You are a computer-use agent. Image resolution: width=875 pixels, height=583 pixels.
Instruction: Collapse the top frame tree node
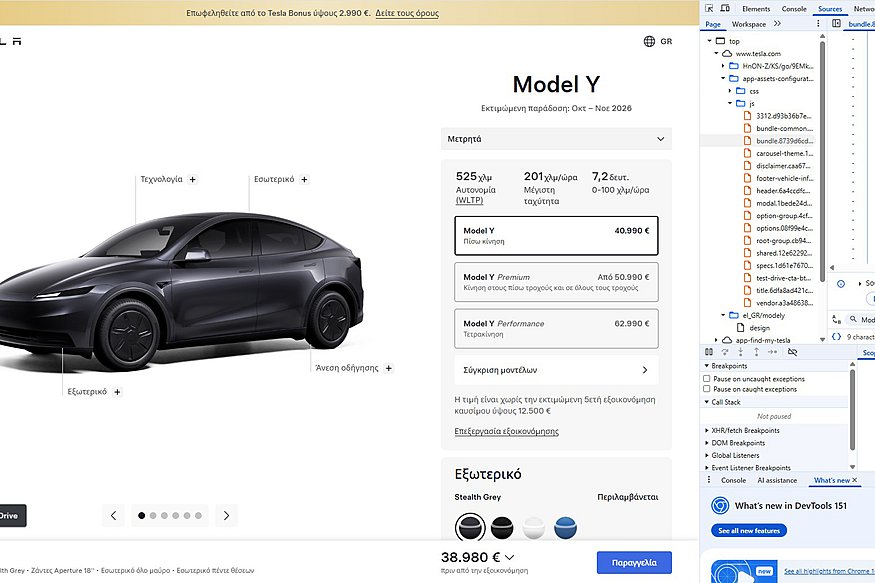(710, 41)
